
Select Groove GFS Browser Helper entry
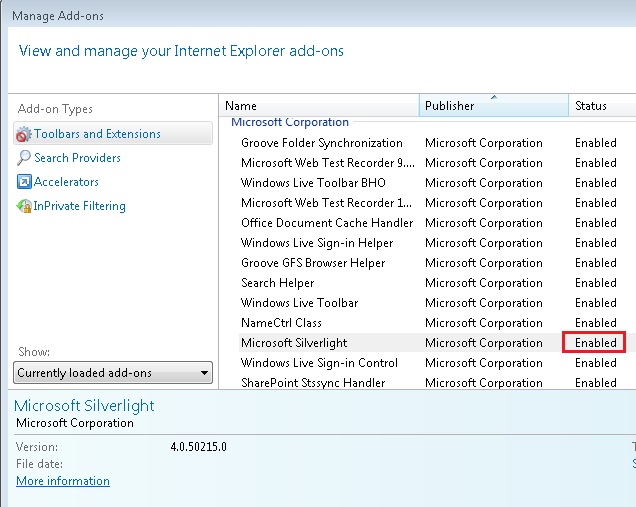coord(313,263)
